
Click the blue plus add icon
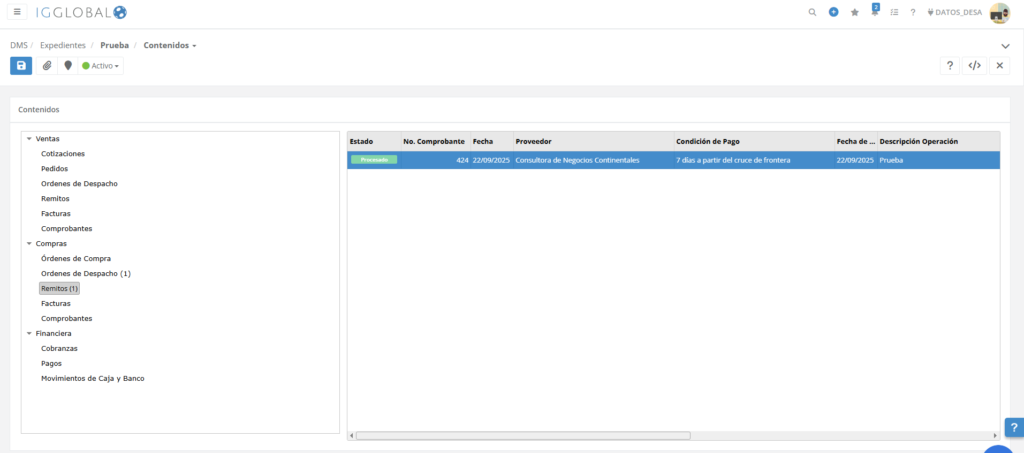coord(833,12)
